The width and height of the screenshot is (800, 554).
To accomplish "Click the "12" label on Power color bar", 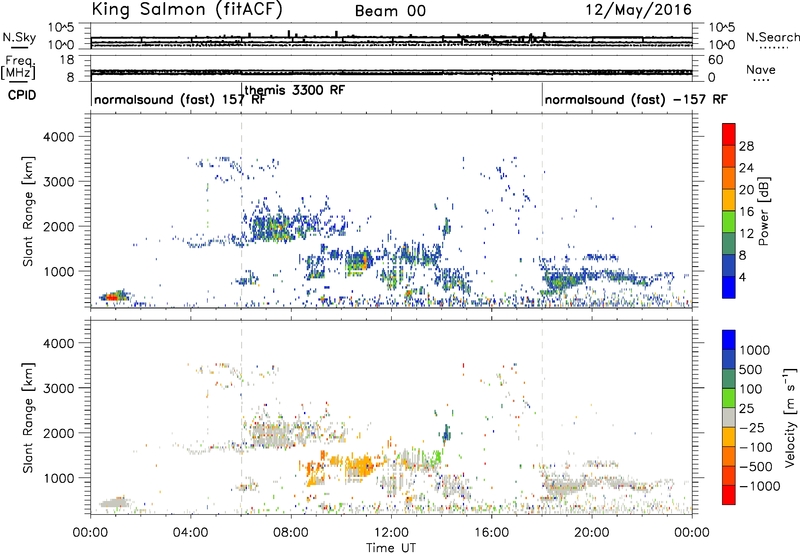I will [746, 234].
